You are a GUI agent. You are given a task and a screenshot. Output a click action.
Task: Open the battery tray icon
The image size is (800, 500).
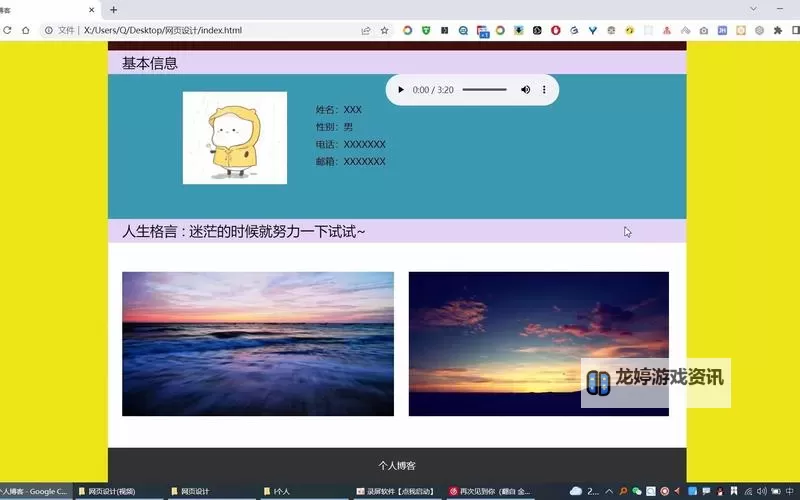tap(776, 491)
